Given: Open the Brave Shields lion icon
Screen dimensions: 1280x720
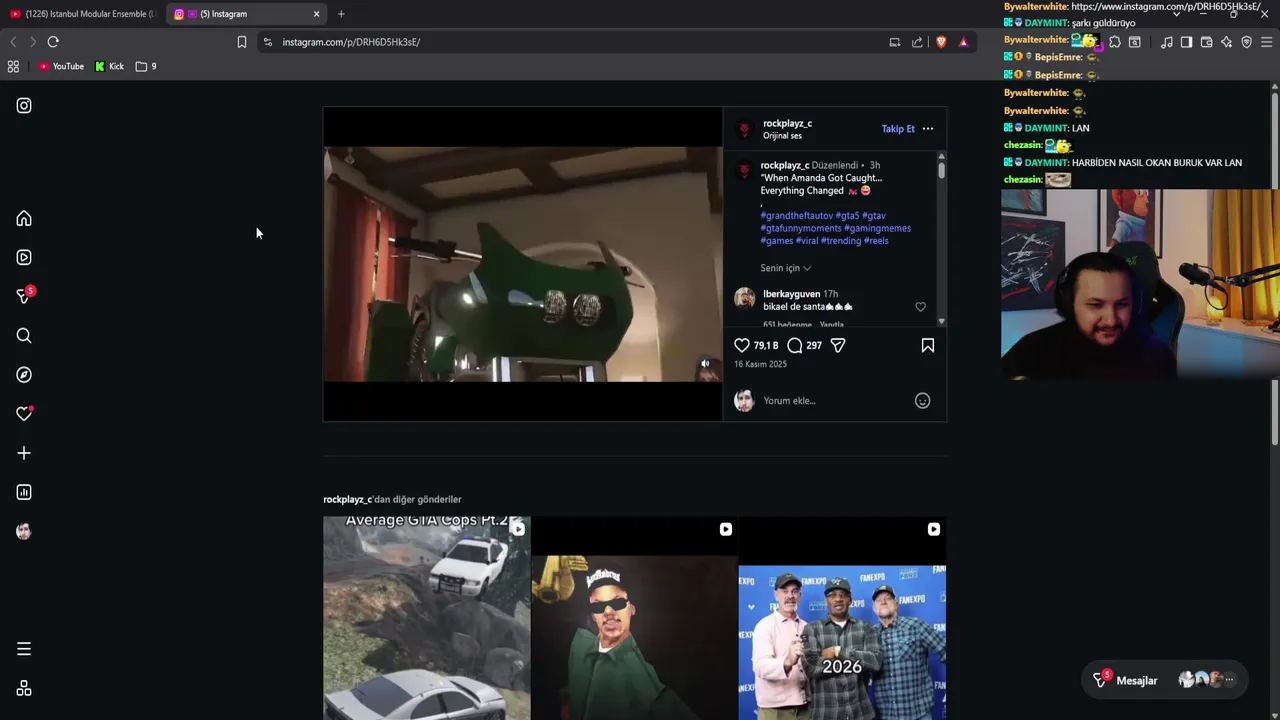Looking at the screenshot, I should pyautogui.click(x=941, y=42).
